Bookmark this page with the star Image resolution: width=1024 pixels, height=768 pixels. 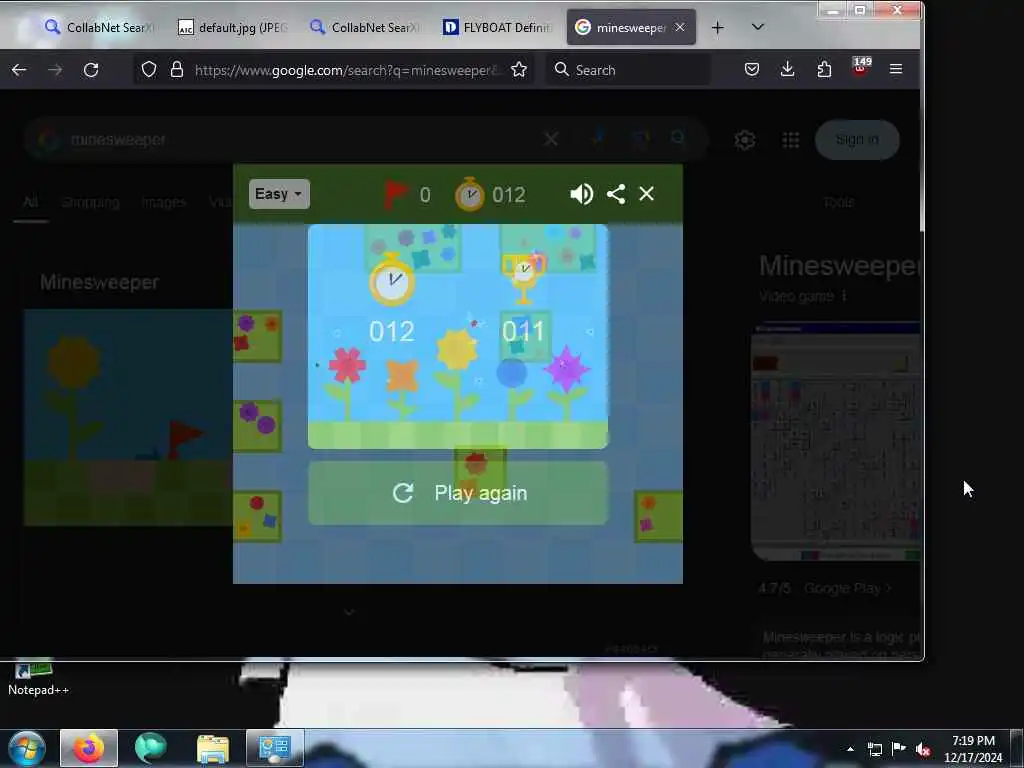[x=519, y=70]
